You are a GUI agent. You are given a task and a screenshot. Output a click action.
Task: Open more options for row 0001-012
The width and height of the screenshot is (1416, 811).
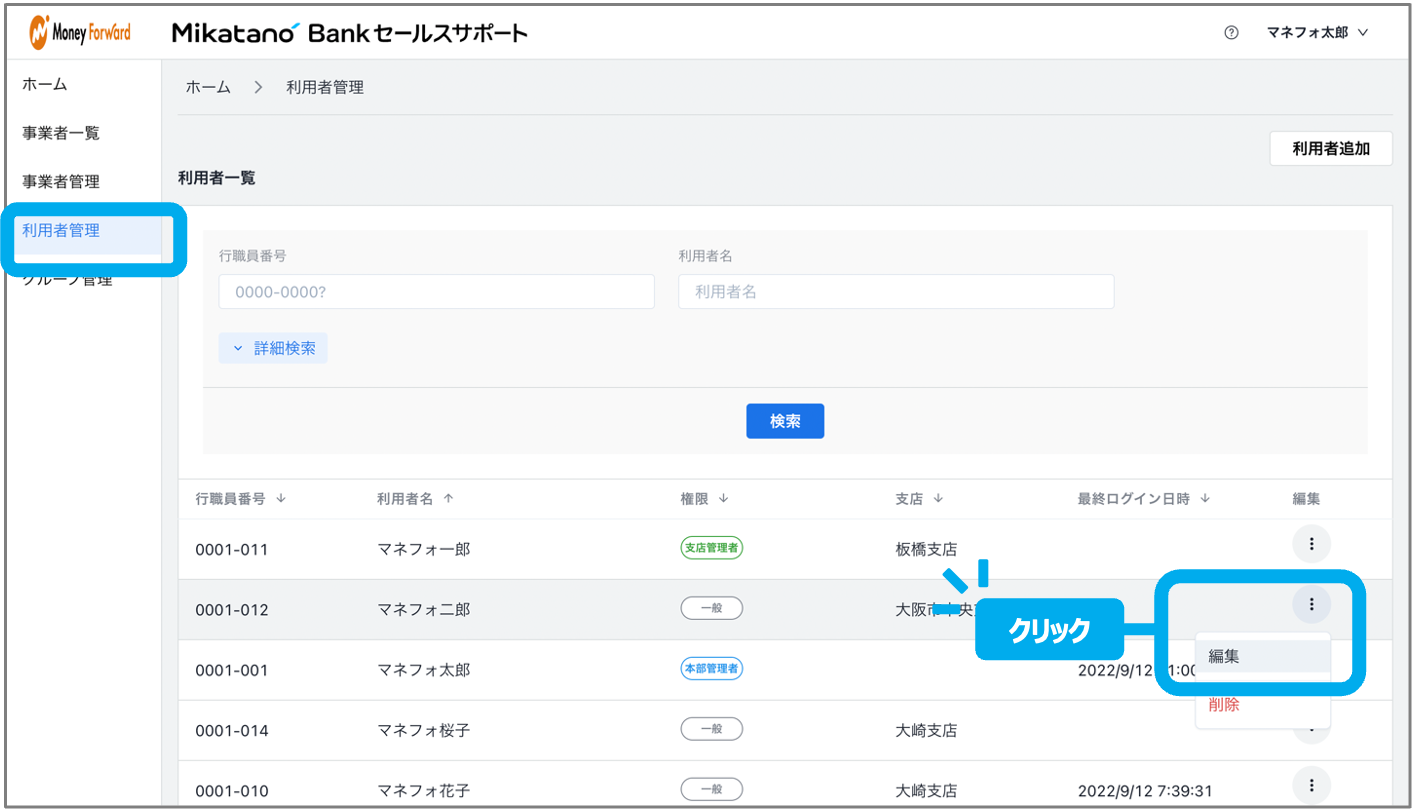(1311, 603)
